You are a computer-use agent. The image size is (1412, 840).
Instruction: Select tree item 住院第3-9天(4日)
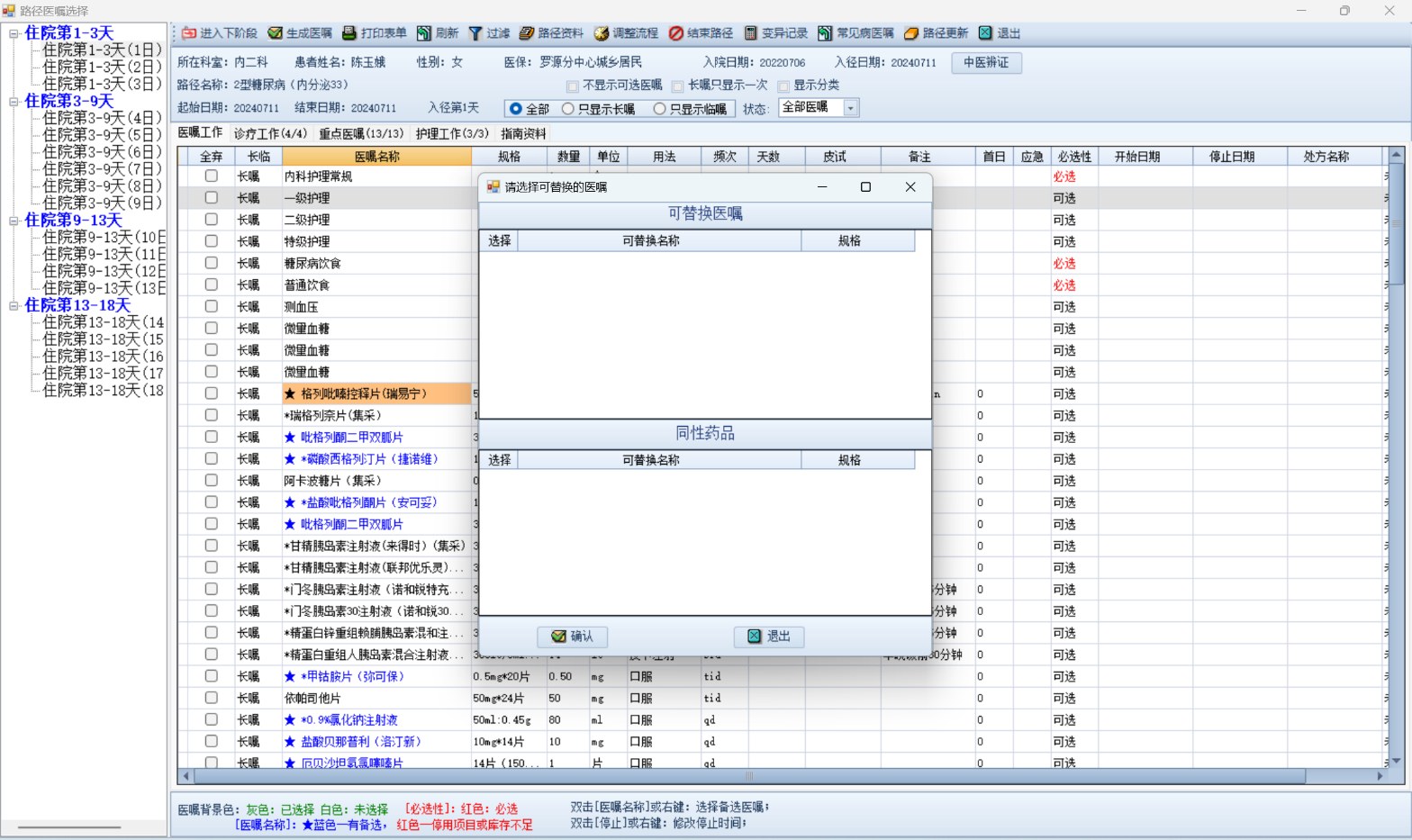click(x=103, y=119)
